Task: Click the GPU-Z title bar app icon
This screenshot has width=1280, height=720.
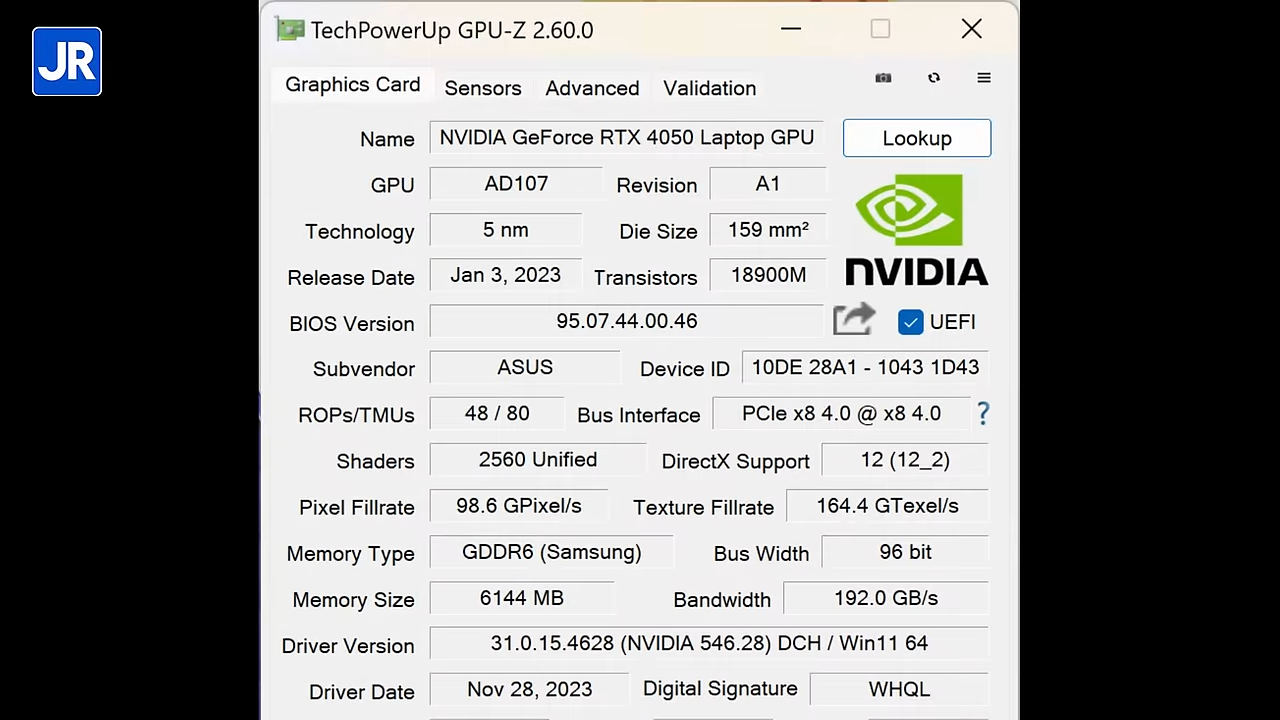Action: pos(290,30)
